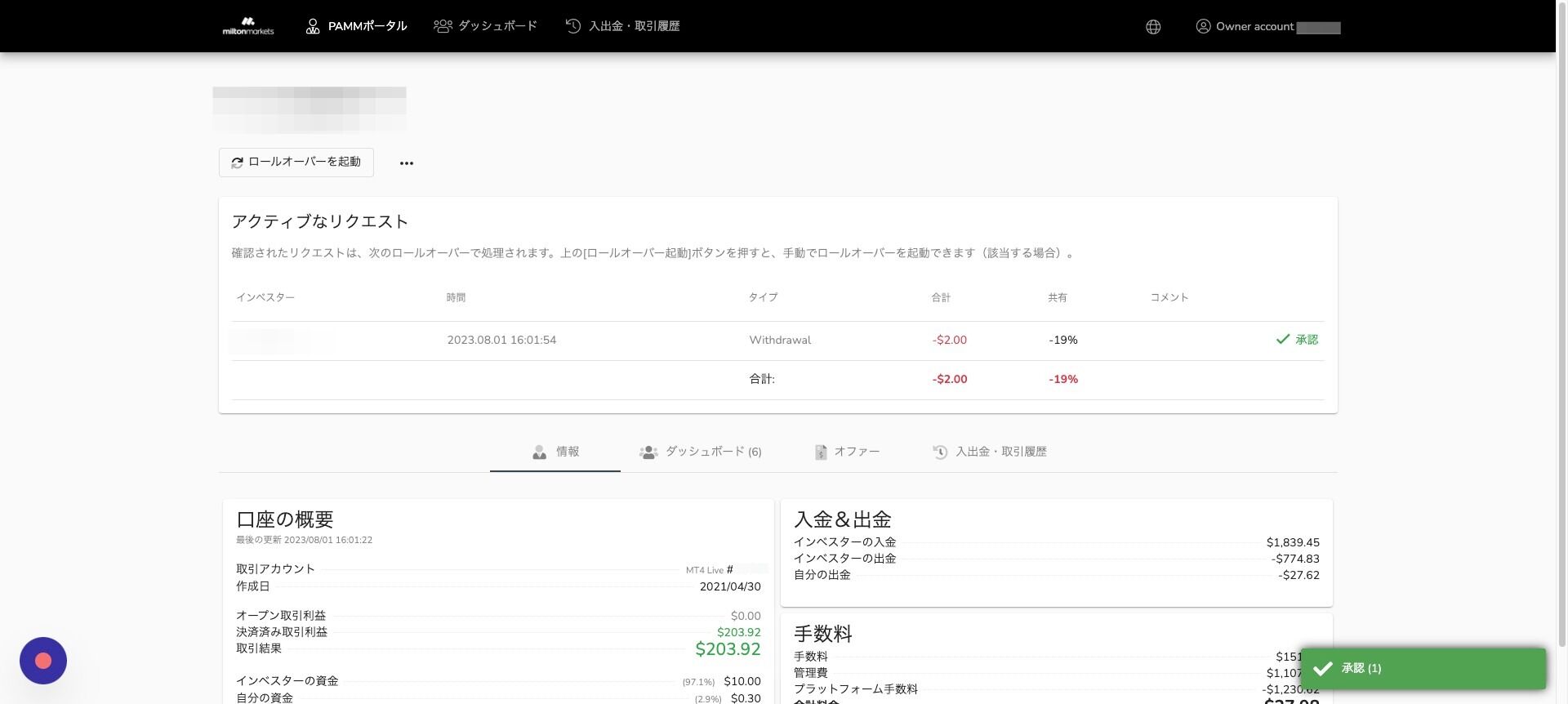Screen dimensions: 1568x704
Task: Click the -19% share in Withdrawal row
Action: coord(1063,341)
